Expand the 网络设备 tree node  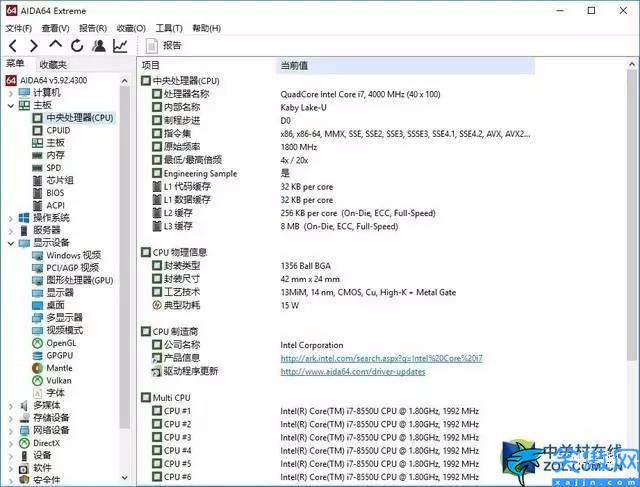[x=11, y=431]
